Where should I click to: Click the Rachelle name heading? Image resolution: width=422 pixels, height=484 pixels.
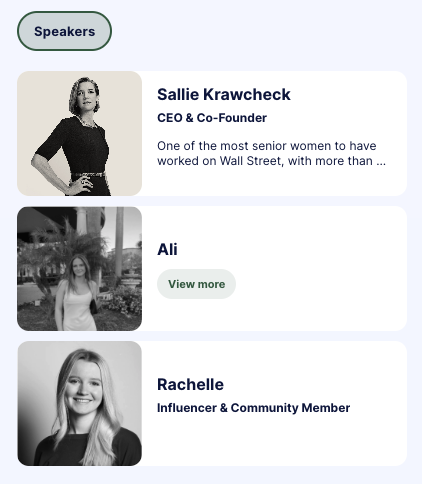coord(190,384)
